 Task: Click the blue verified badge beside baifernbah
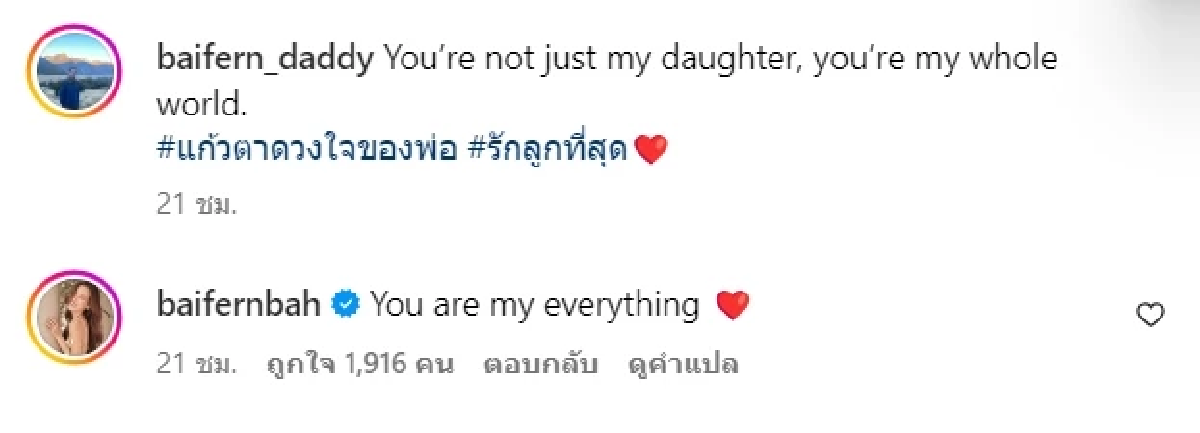coord(346,305)
